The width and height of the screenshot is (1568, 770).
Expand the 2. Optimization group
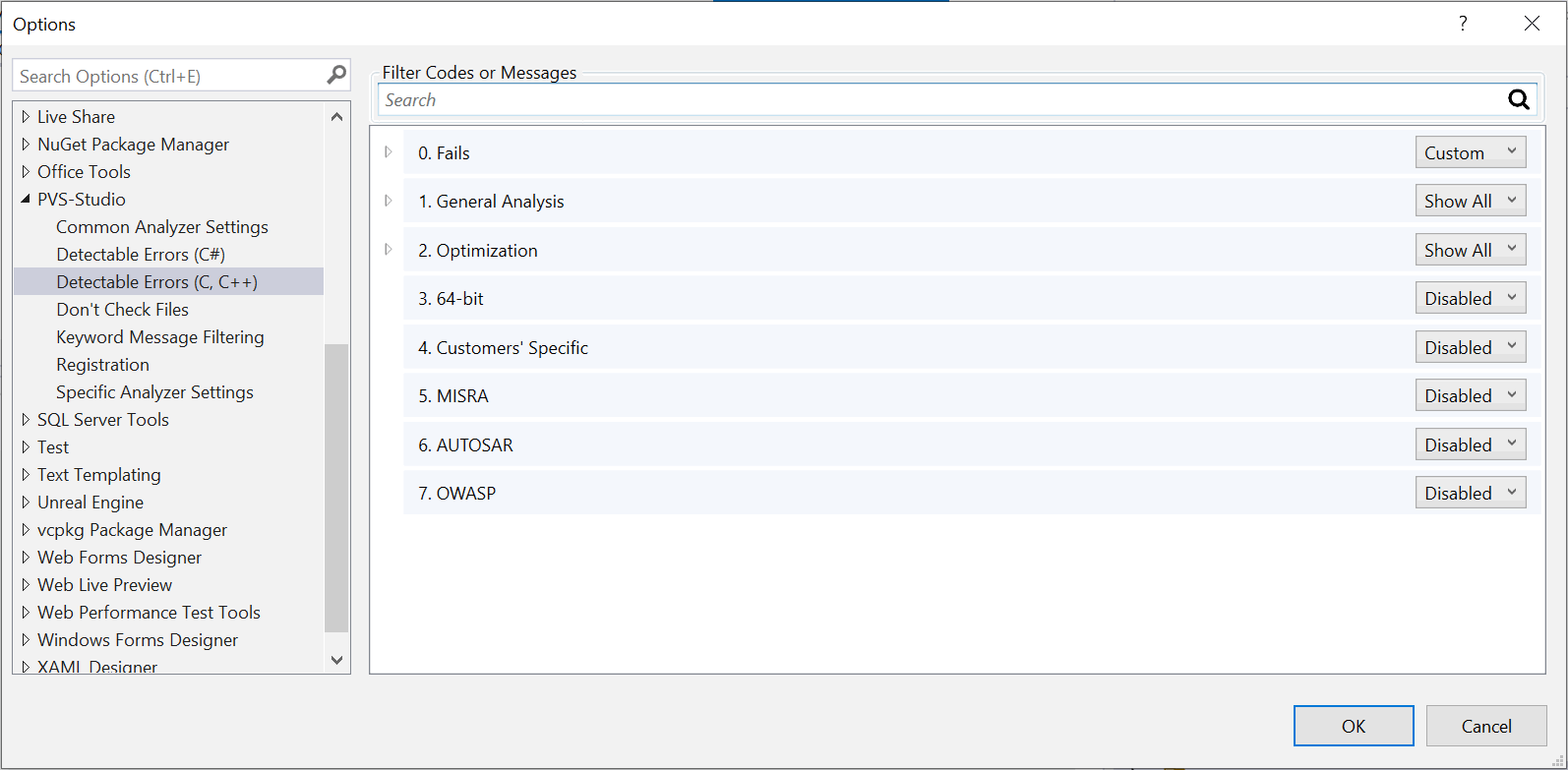(x=389, y=250)
